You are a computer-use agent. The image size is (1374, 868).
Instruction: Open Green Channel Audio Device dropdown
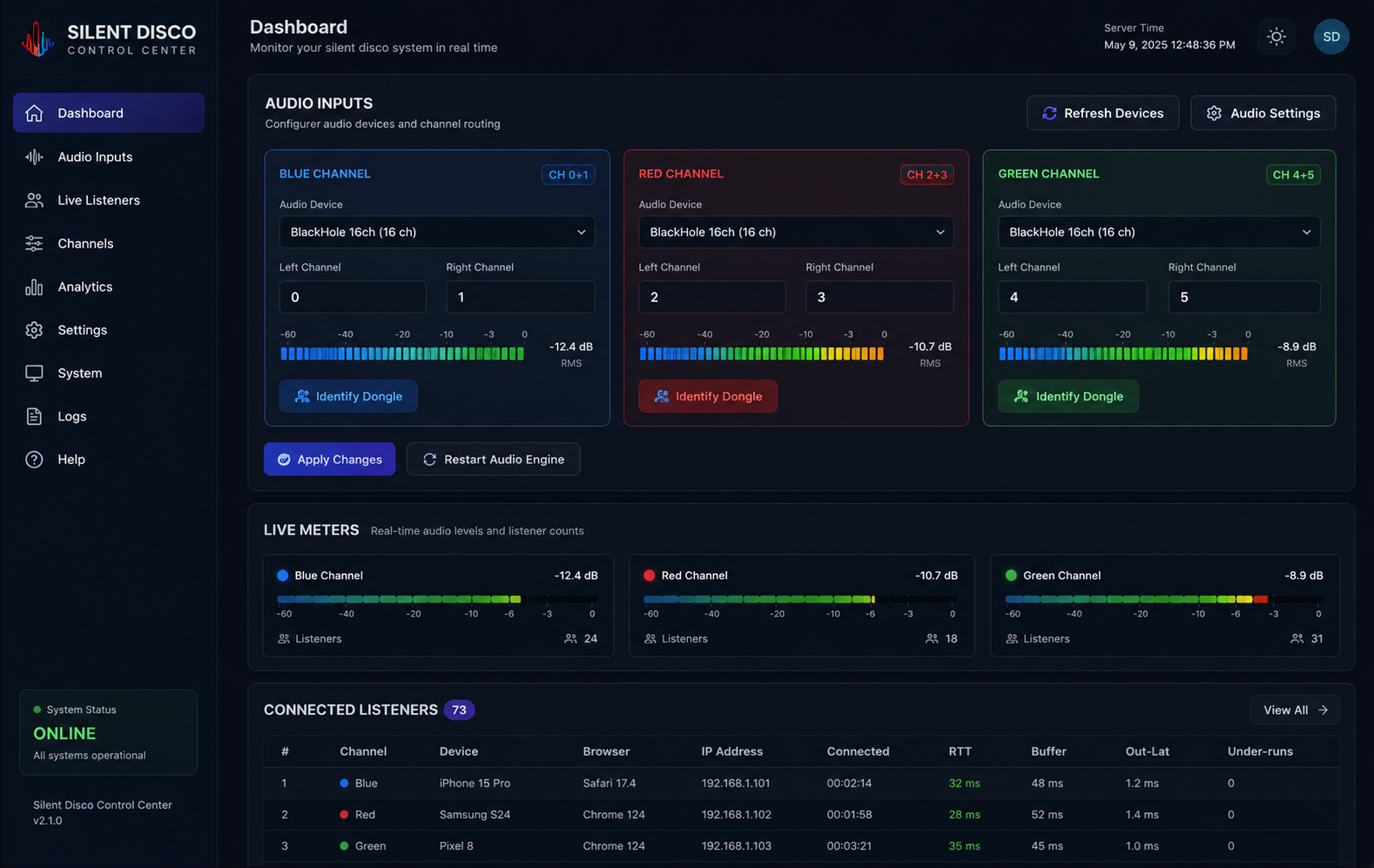[1159, 232]
